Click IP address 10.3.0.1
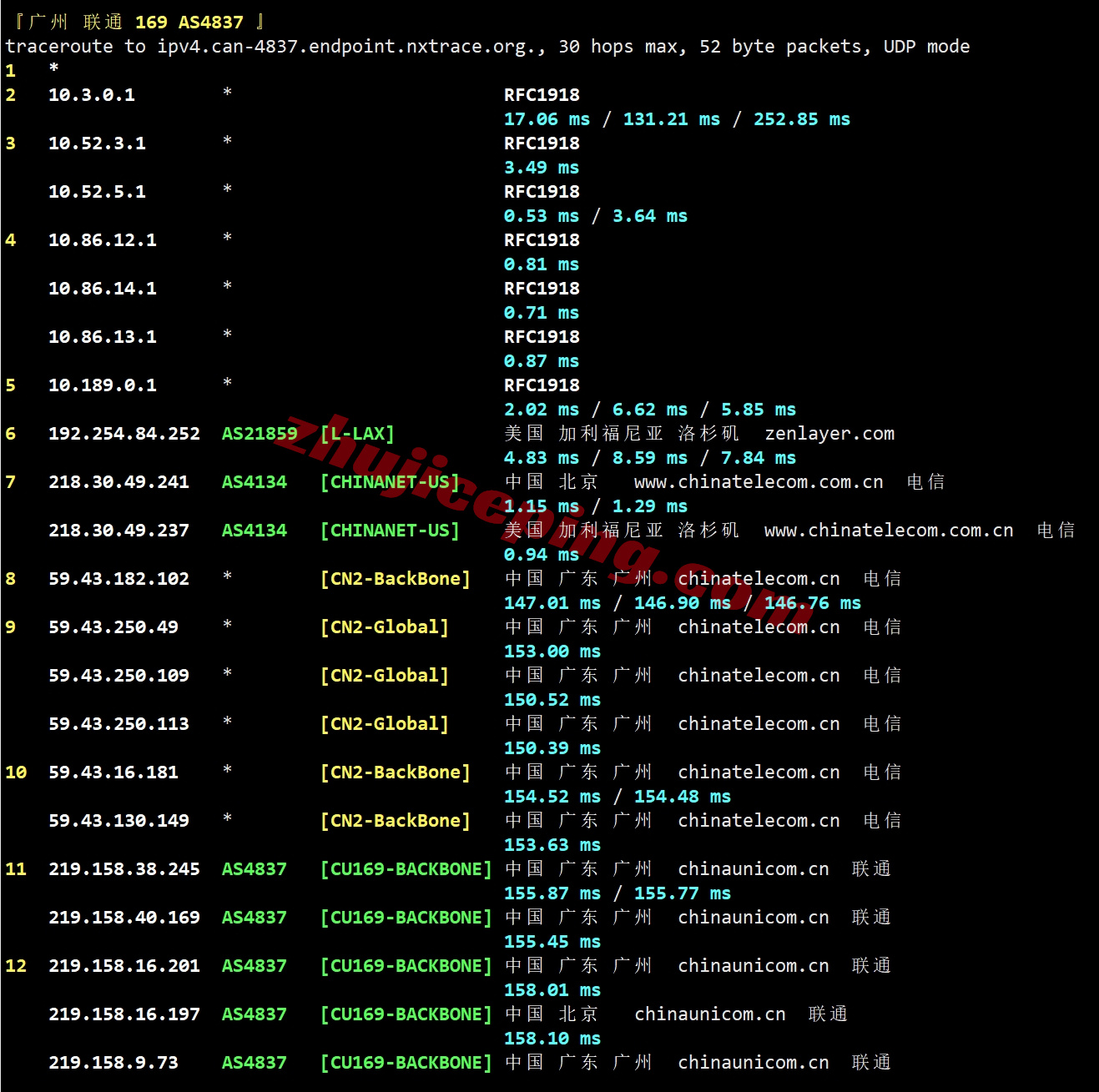The image size is (1099, 1092). point(92,95)
